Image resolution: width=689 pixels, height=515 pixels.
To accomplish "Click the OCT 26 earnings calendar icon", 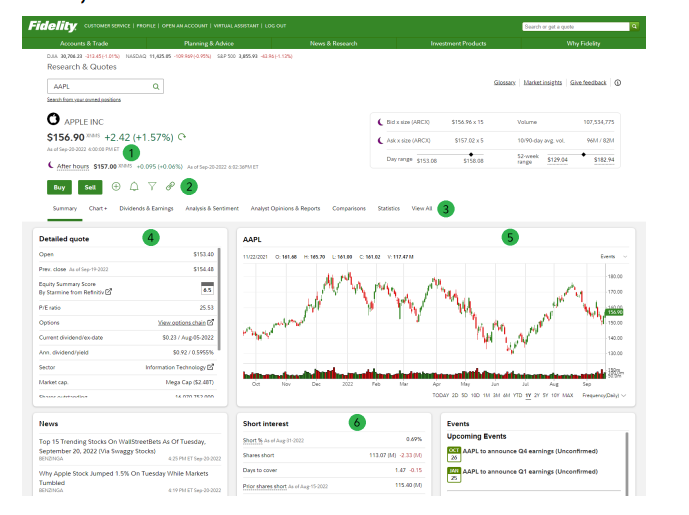I will [454, 454].
